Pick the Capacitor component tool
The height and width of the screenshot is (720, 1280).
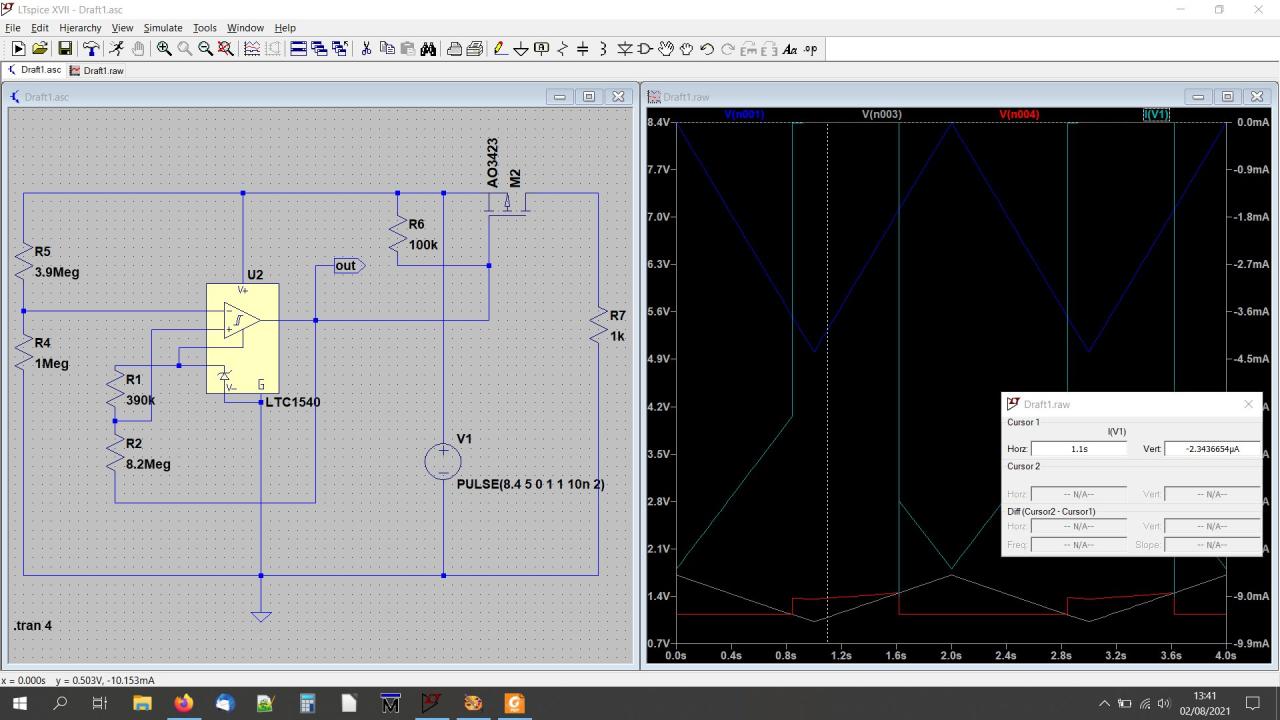583,49
